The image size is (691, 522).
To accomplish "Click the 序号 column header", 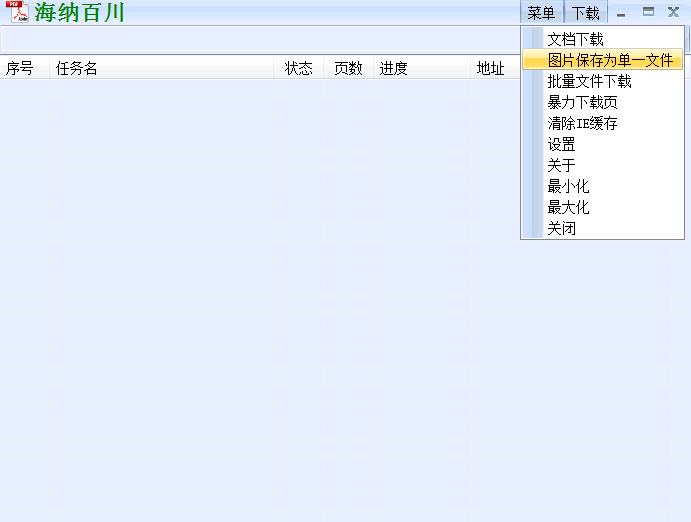I will [20, 68].
